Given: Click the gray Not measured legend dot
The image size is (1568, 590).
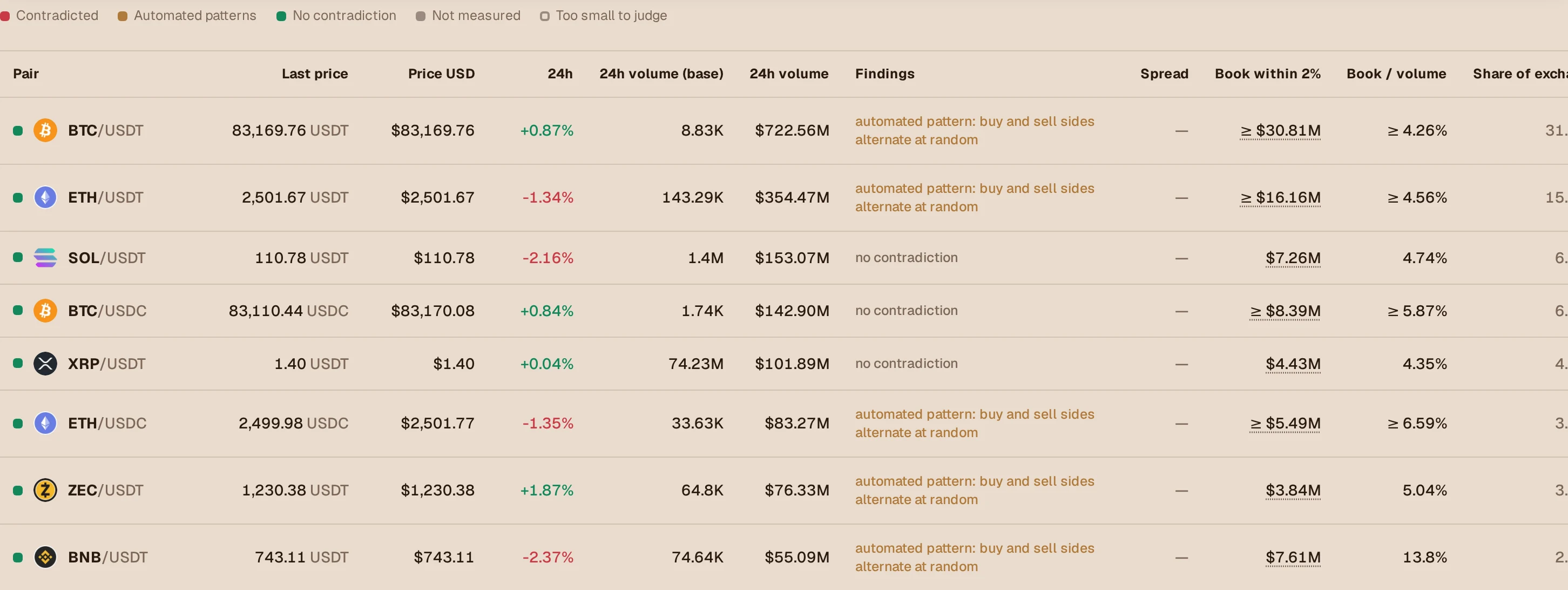Looking at the screenshot, I should click(x=421, y=16).
